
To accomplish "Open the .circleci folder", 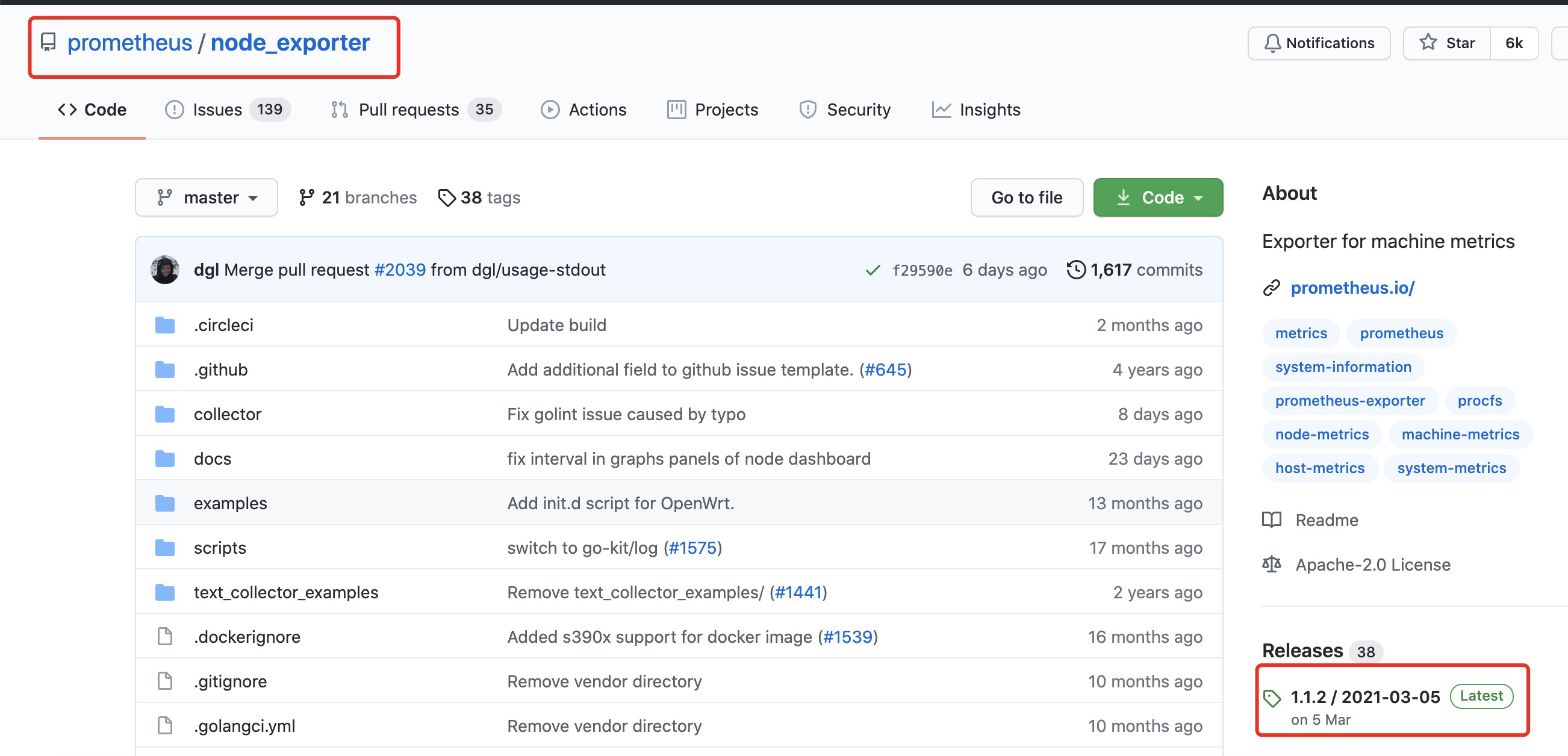I will pyautogui.click(x=223, y=325).
